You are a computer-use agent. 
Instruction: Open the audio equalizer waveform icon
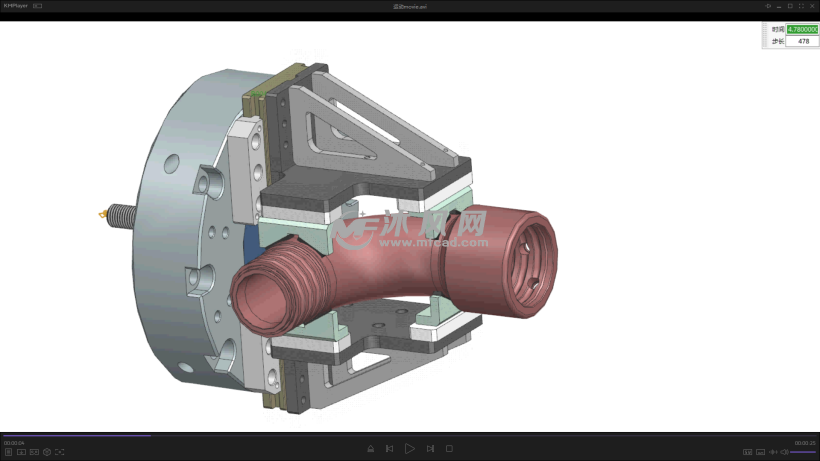[773, 452]
